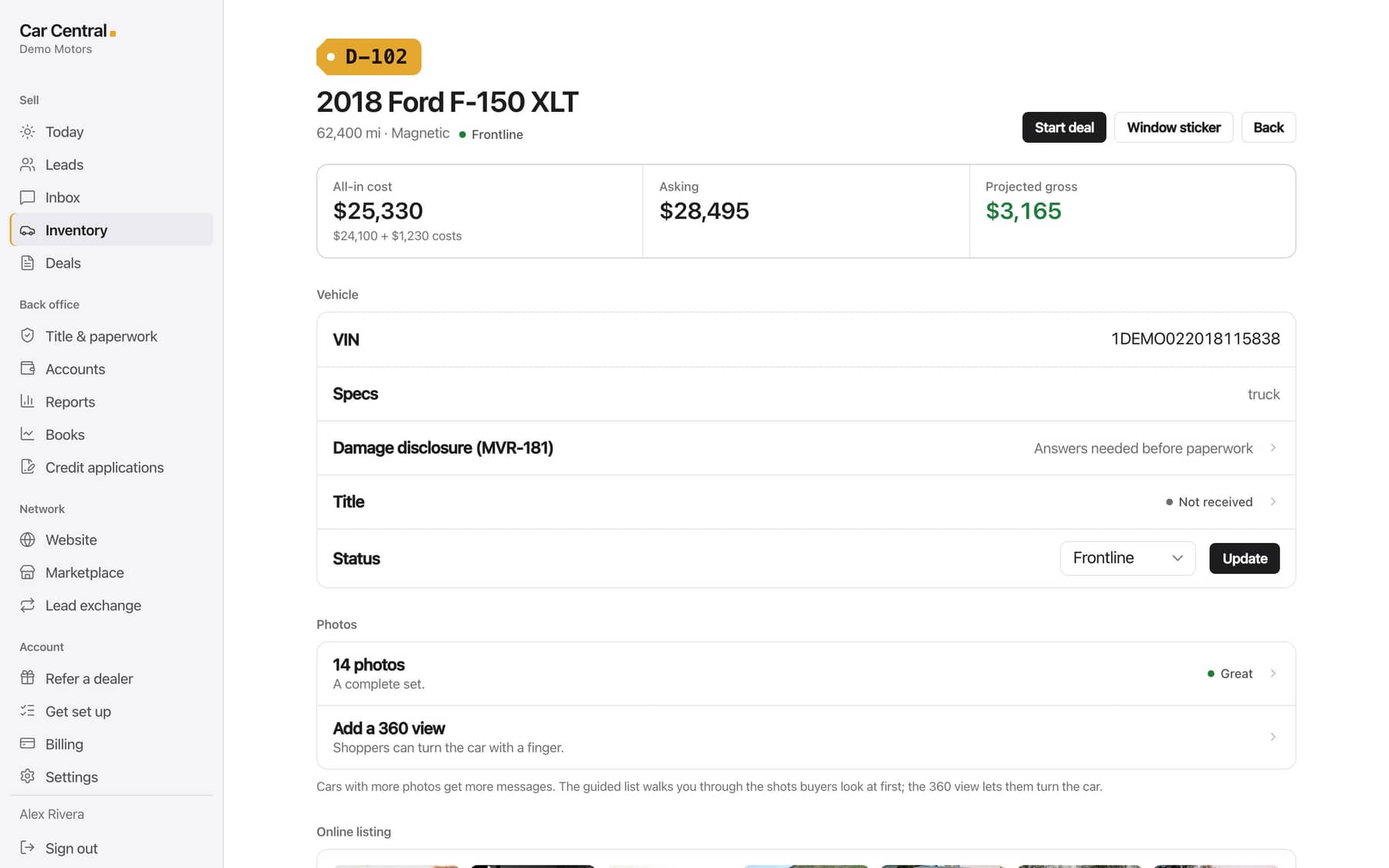This screenshot has width=1389, height=868.
Task: Click the Refer a dealer gift icon
Action: [28, 678]
